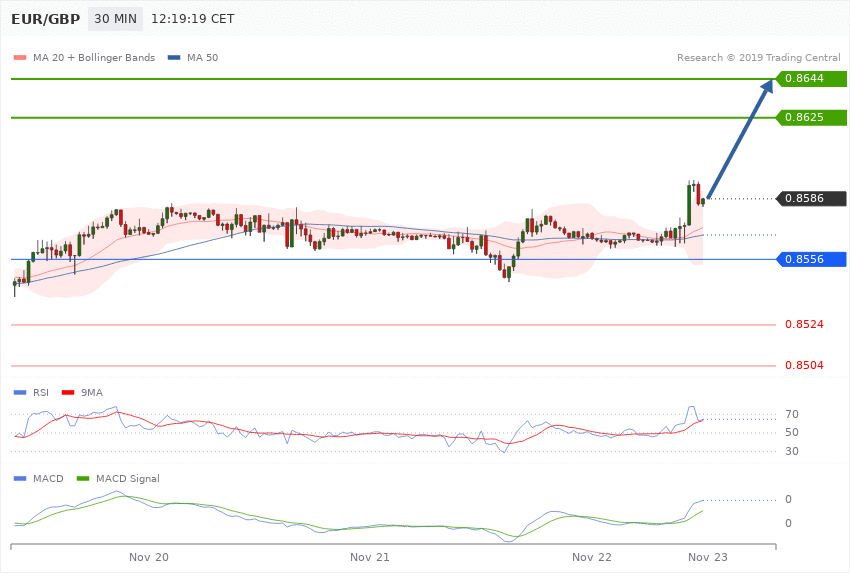The width and height of the screenshot is (850, 576).
Task: Click the 9MA legend label
Action: (92, 392)
